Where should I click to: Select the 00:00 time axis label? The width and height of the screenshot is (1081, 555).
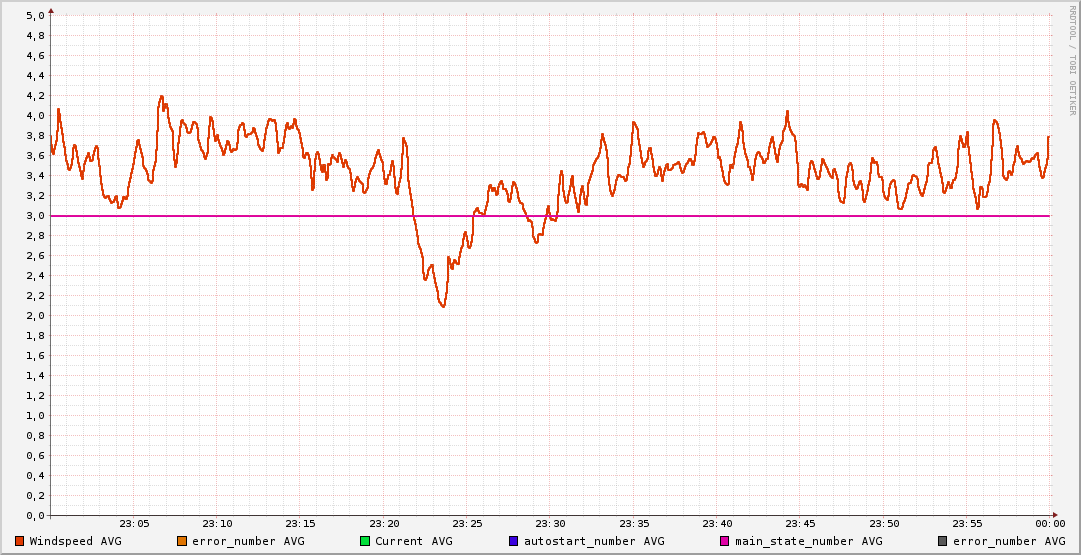click(x=1050, y=523)
